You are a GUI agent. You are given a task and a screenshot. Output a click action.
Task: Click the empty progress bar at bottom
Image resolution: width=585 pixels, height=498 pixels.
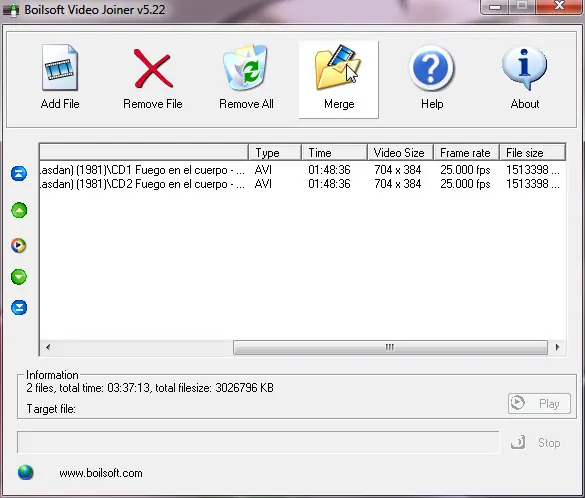[258, 442]
